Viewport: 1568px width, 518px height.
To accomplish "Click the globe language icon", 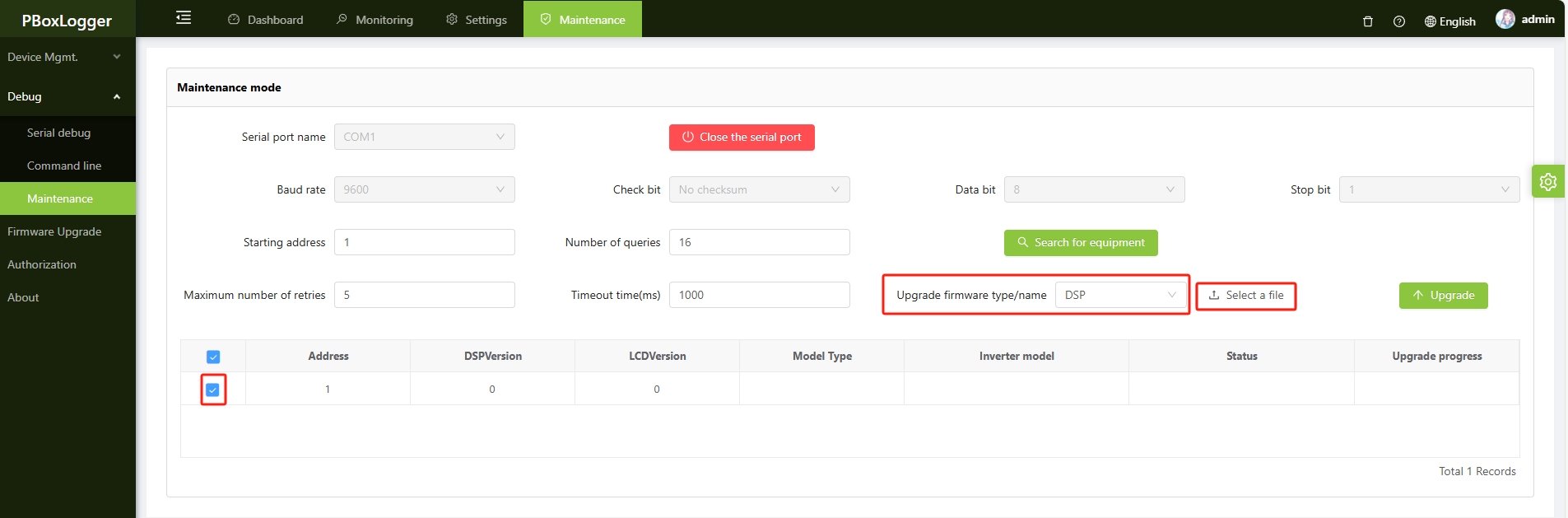I will point(1431,21).
